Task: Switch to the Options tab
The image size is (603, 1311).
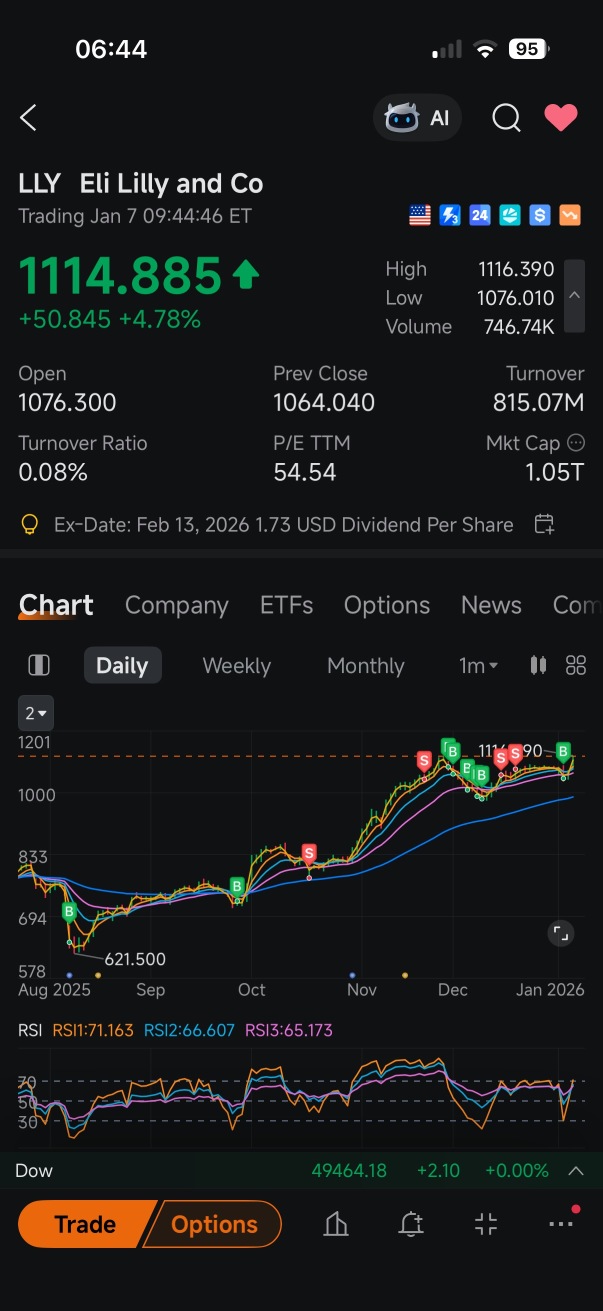Action: (x=387, y=605)
